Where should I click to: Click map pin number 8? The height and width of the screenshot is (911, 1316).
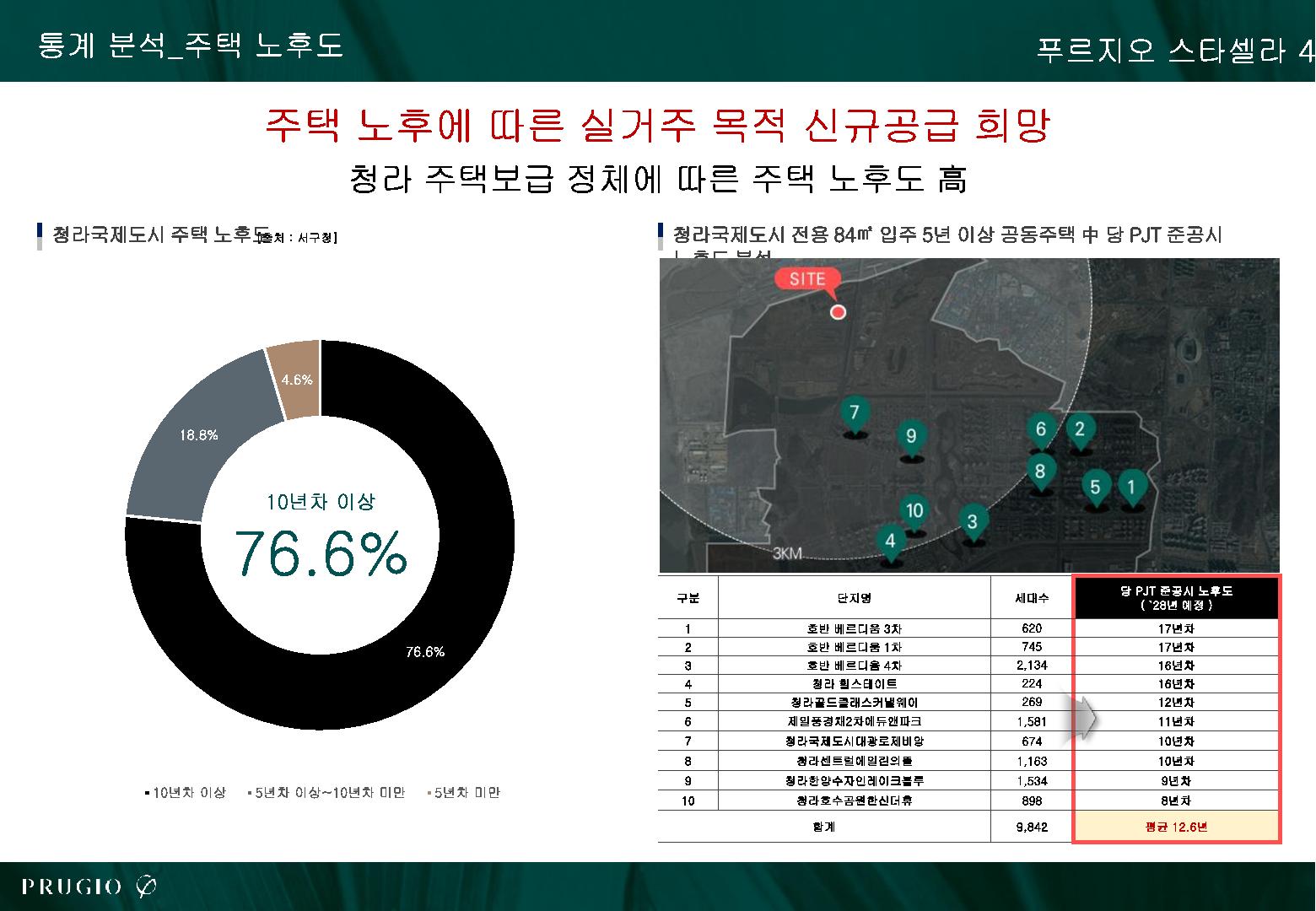(1039, 474)
